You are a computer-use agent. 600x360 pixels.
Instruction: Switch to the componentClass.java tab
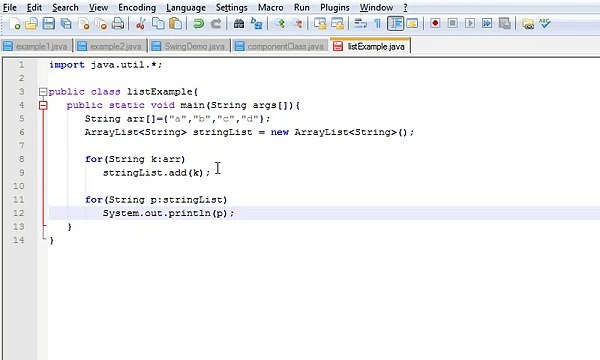pos(280,46)
